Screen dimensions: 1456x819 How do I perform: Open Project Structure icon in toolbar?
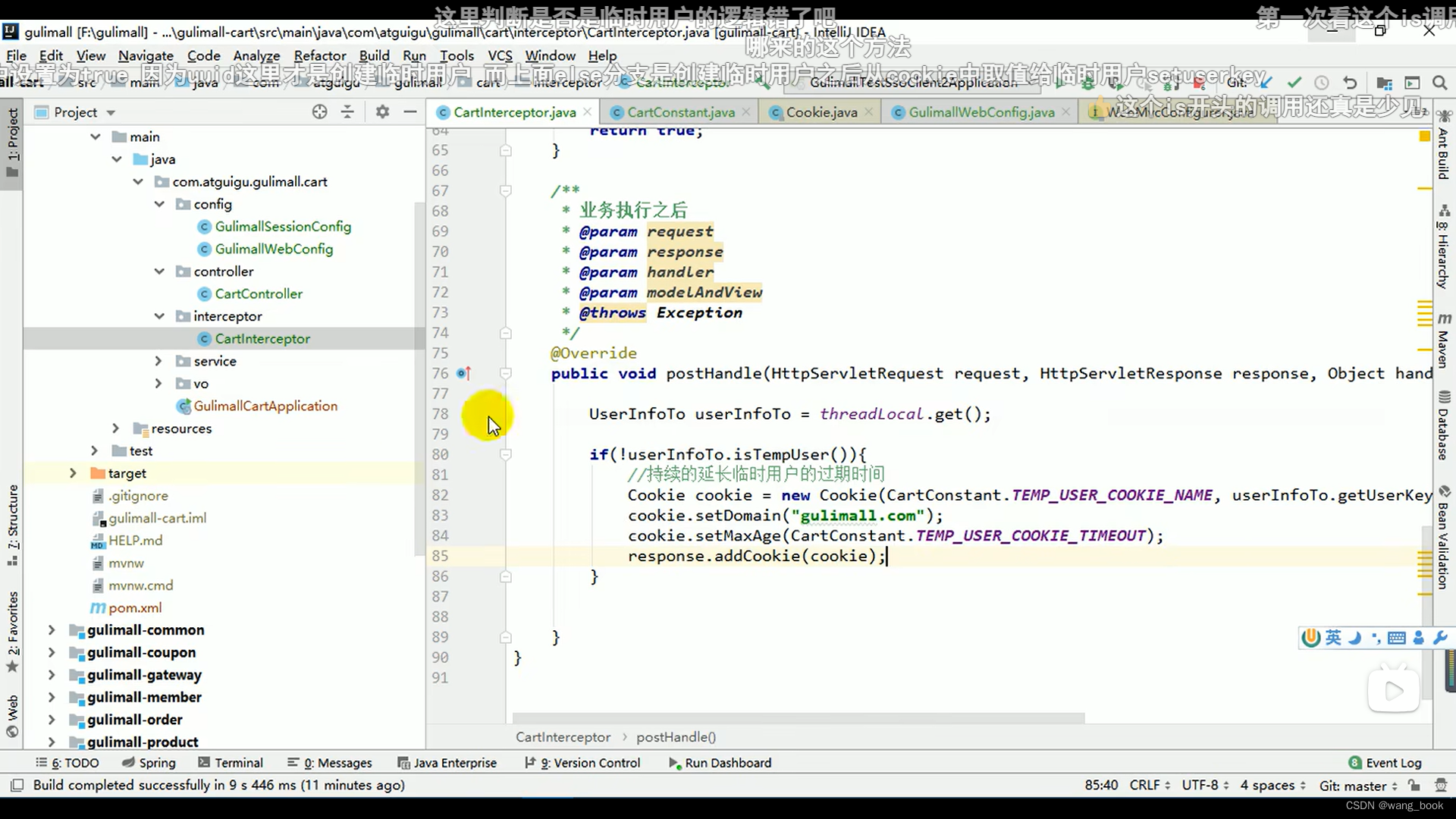(1385, 82)
